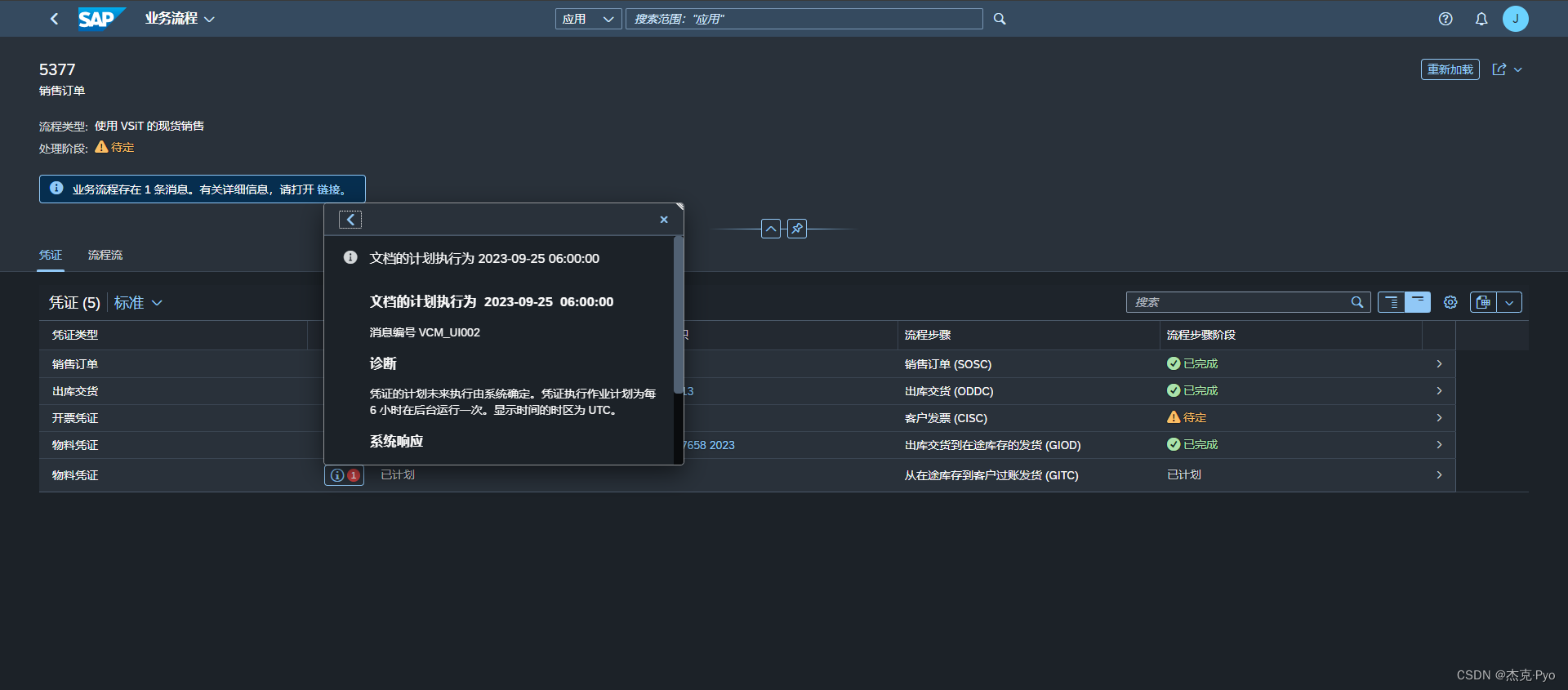Pin the header with the pin icon
This screenshot has height=690, width=1568.
pyautogui.click(x=797, y=229)
